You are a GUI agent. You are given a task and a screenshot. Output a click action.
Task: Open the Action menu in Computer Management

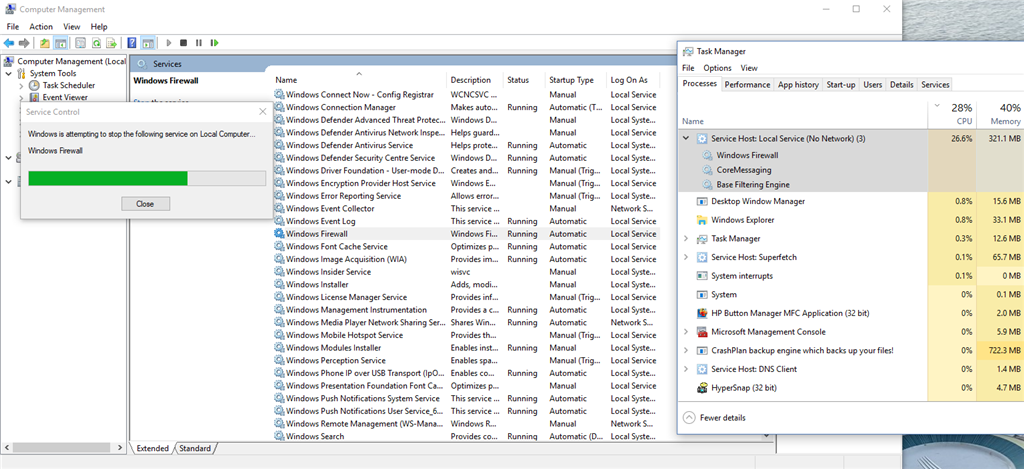pyautogui.click(x=41, y=27)
